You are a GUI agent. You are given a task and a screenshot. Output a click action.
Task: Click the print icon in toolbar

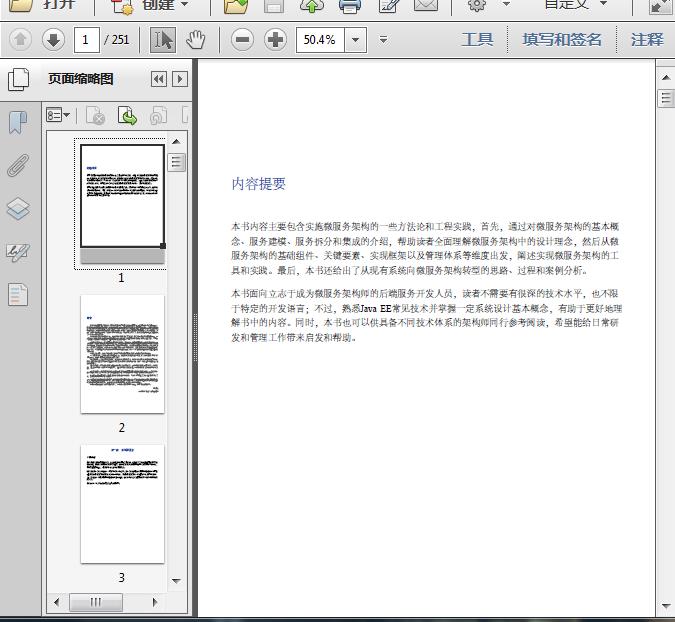click(x=350, y=5)
